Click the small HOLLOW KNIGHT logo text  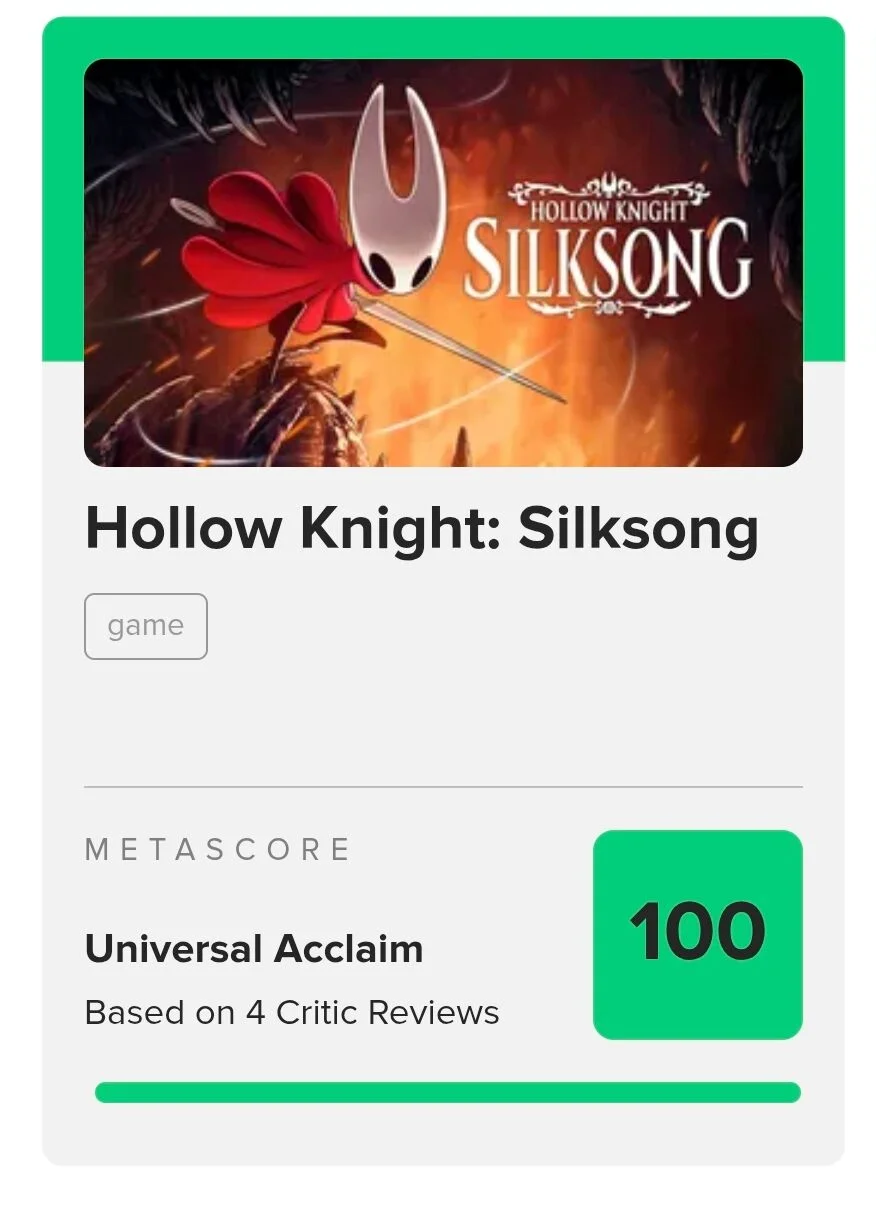click(608, 210)
